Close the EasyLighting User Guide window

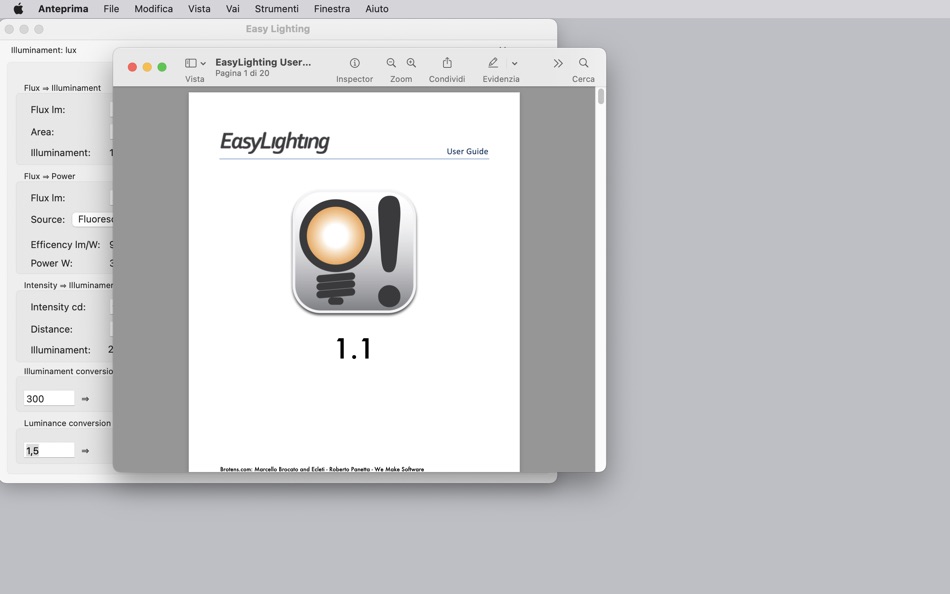(x=132, y=67)
